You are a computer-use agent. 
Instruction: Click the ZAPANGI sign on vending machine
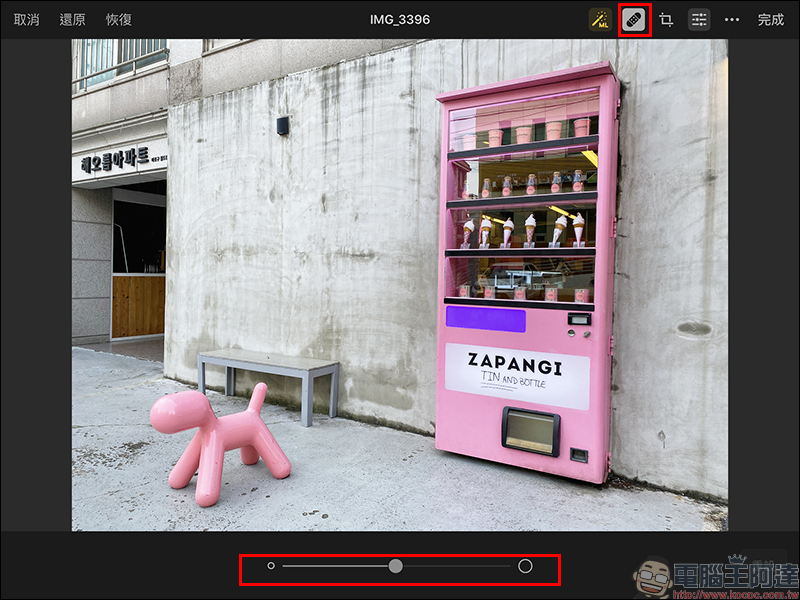tap(517, 376)
